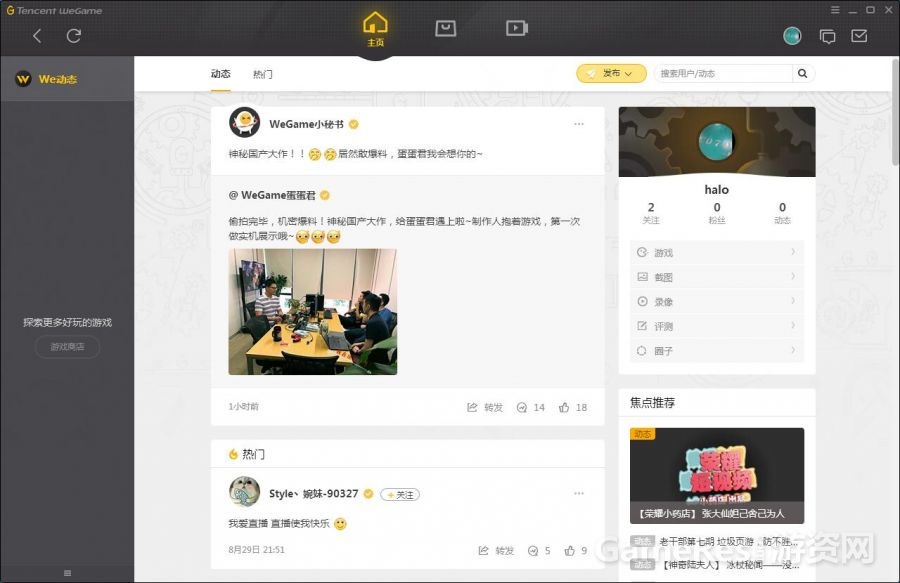900x583 pixels.
Task: Click the 搜索用户/动态 search field
Action: pos(723,73)
